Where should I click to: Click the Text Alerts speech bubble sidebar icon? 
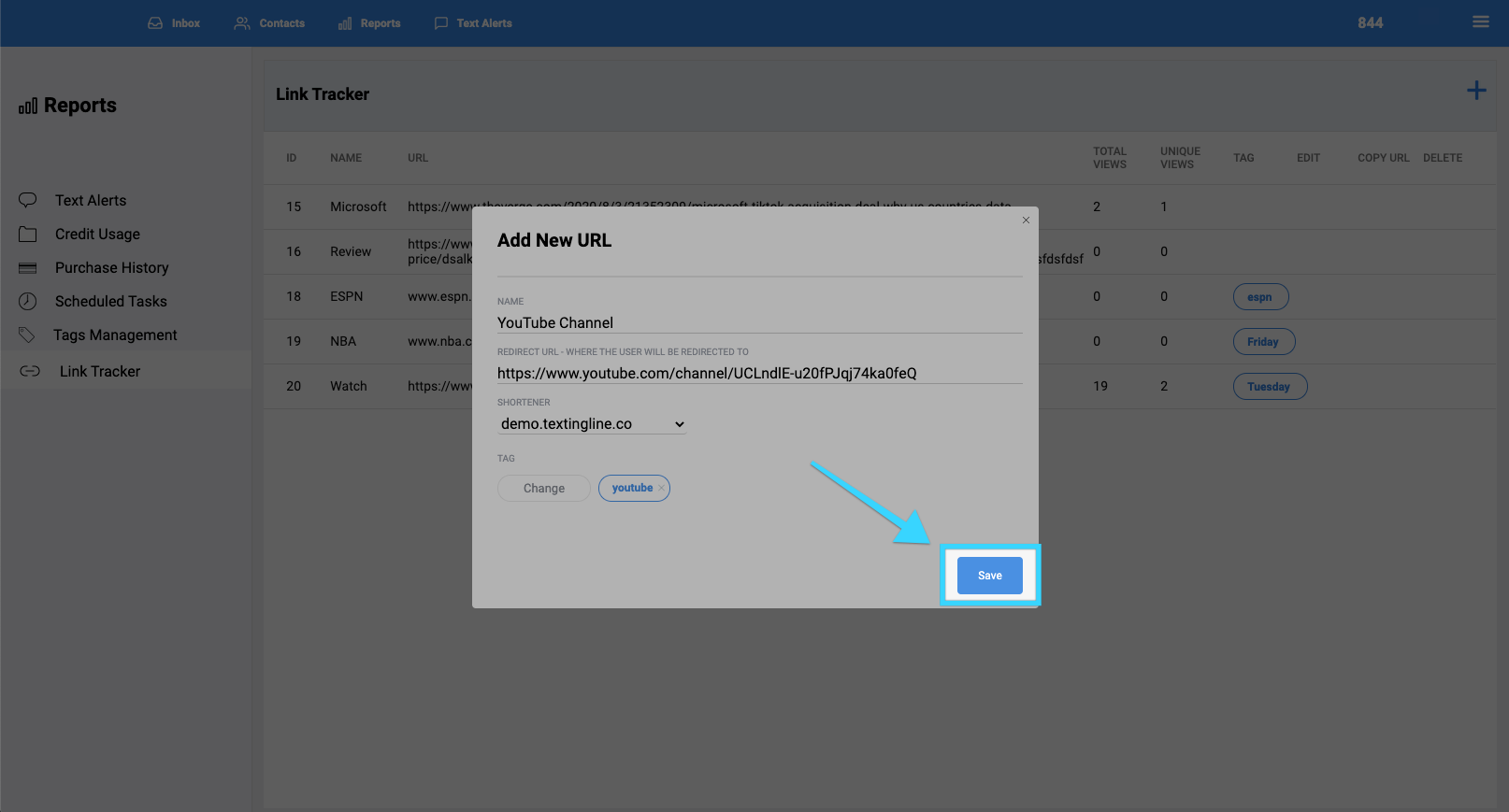point(28,200)
